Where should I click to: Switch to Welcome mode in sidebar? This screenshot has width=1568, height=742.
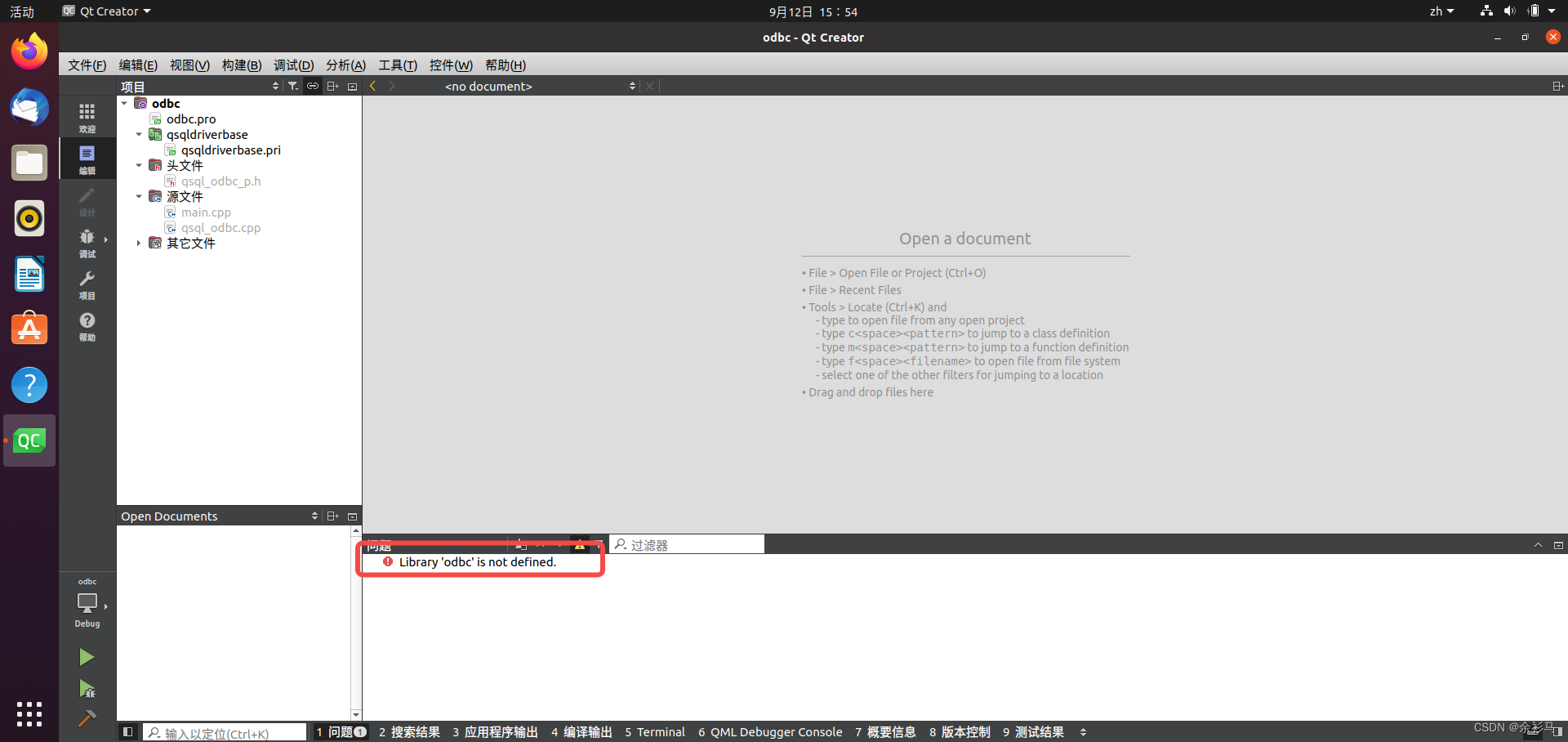pos(87,118)
